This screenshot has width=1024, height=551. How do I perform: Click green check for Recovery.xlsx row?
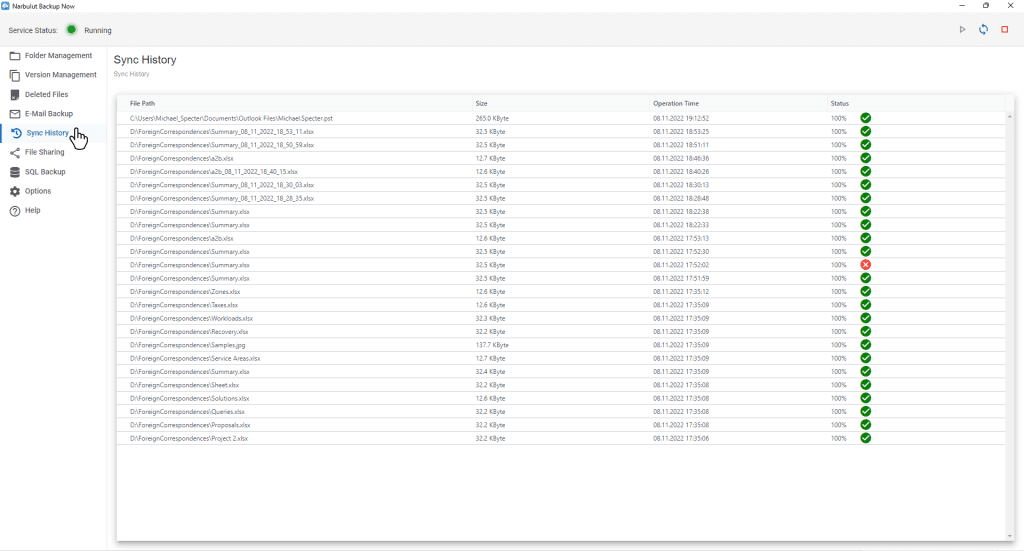(x=865, y=332)
